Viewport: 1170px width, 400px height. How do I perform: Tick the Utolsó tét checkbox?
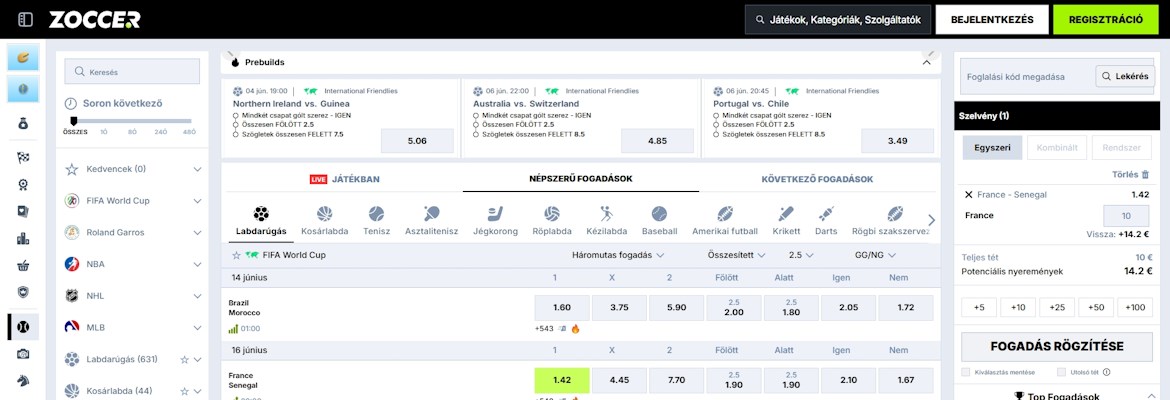click(x=1061, y=372)
